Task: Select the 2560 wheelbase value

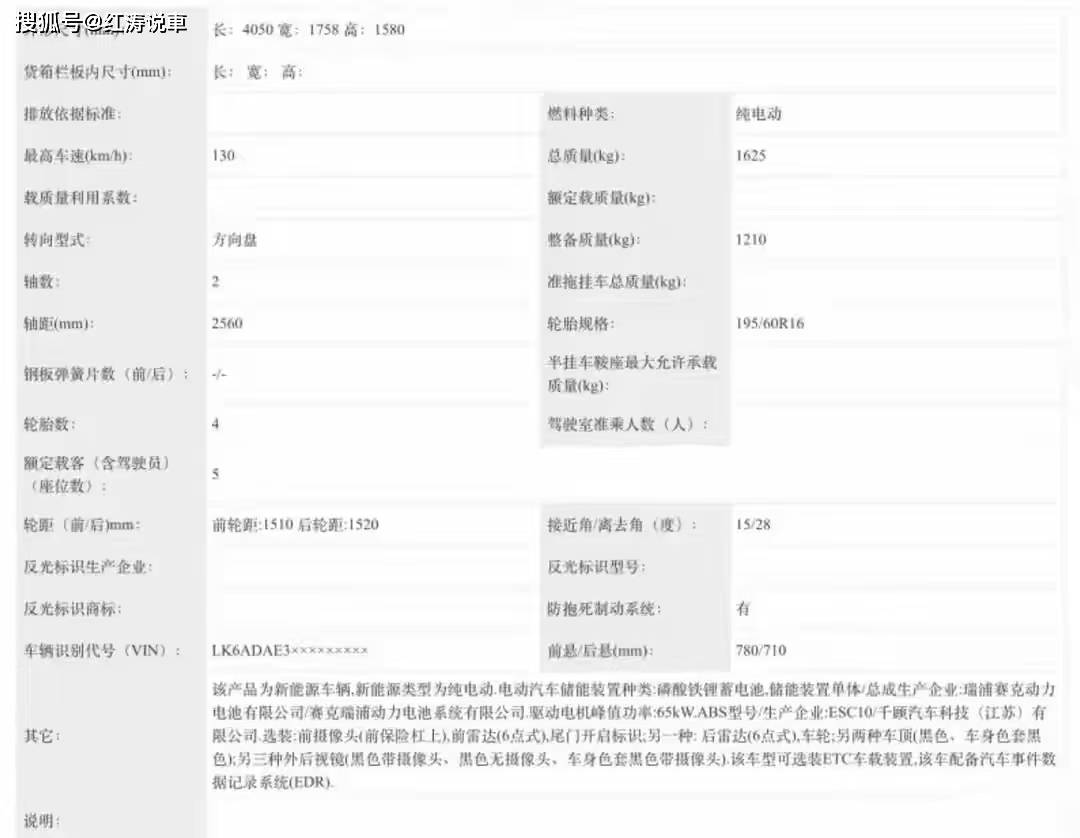Action: pos(227,324)
